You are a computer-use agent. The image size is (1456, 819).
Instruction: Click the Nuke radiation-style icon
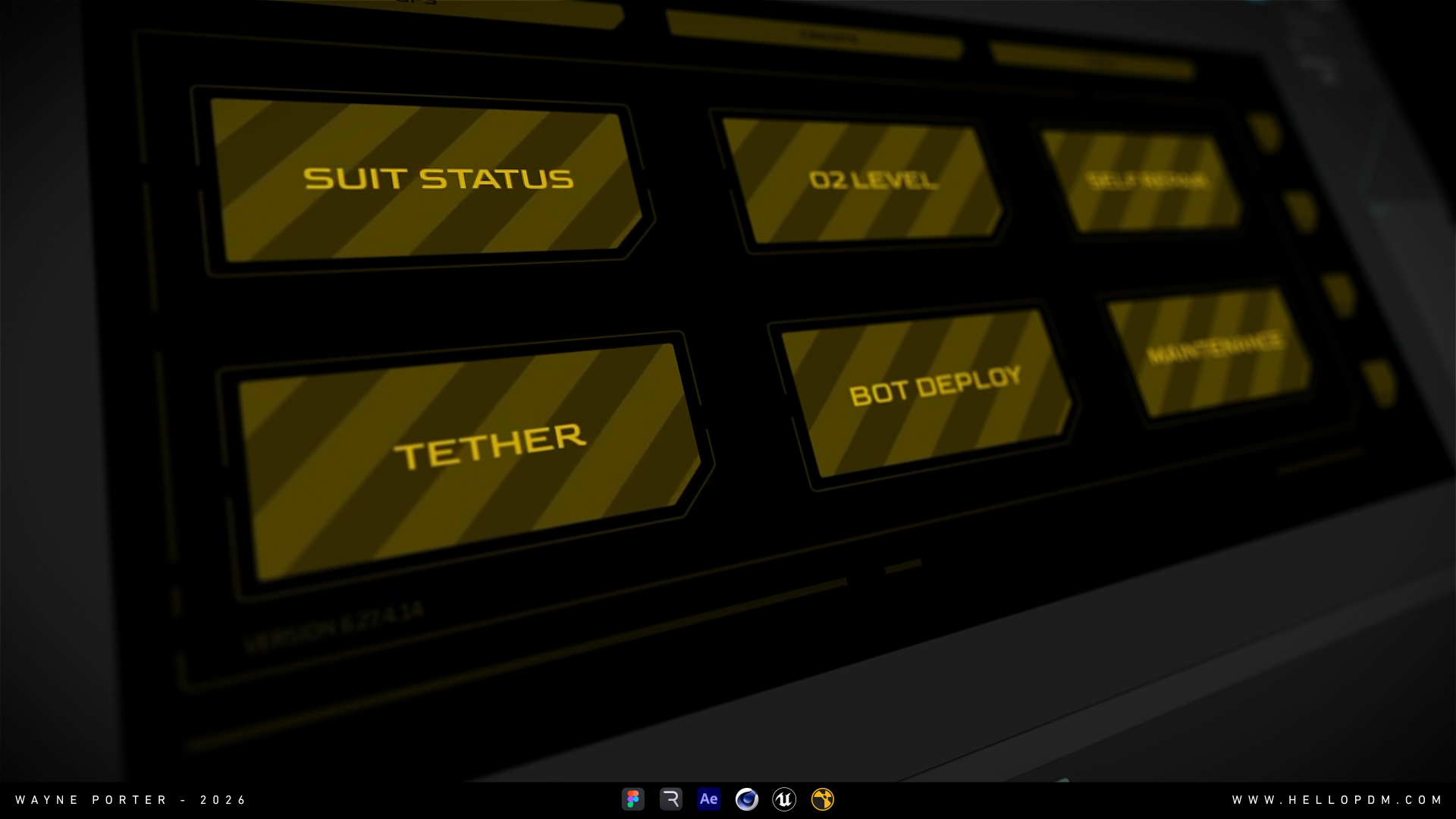pyautogui.click(x=823, y=799)
